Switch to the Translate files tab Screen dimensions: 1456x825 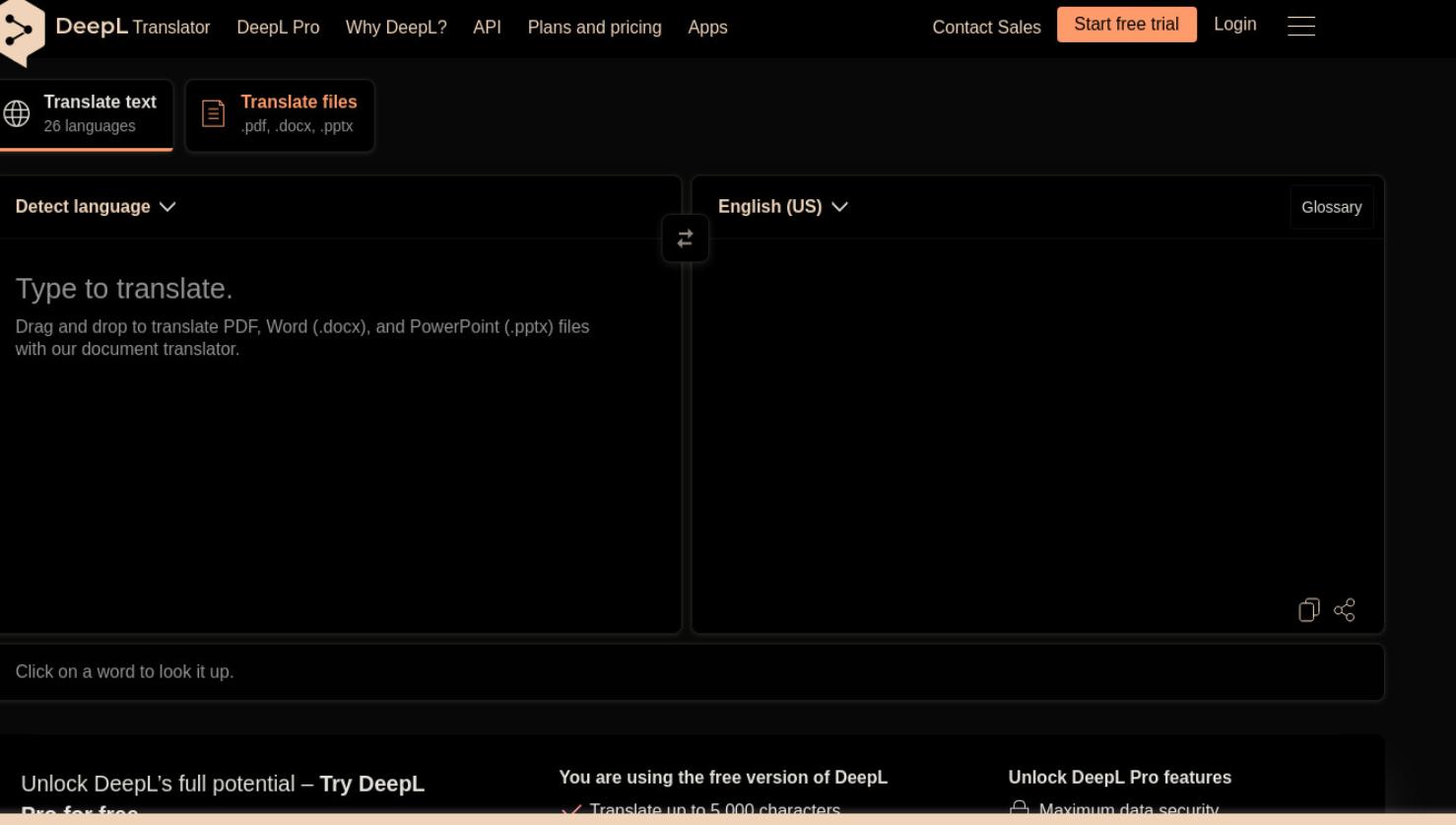(280, 114)
